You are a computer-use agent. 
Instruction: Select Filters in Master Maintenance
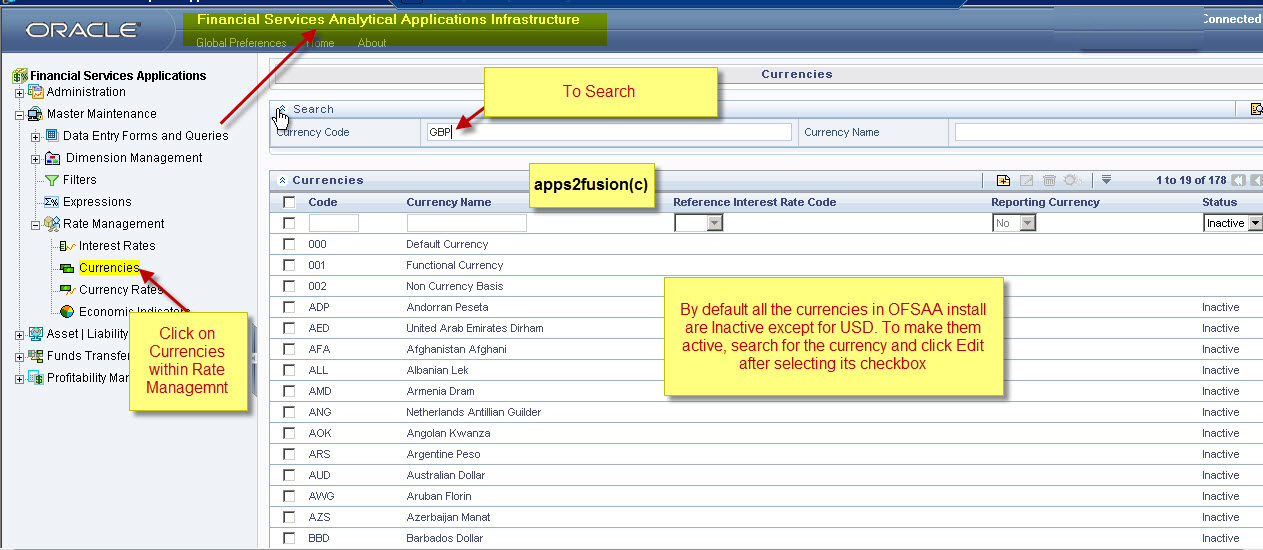click(x=80, y=180)
